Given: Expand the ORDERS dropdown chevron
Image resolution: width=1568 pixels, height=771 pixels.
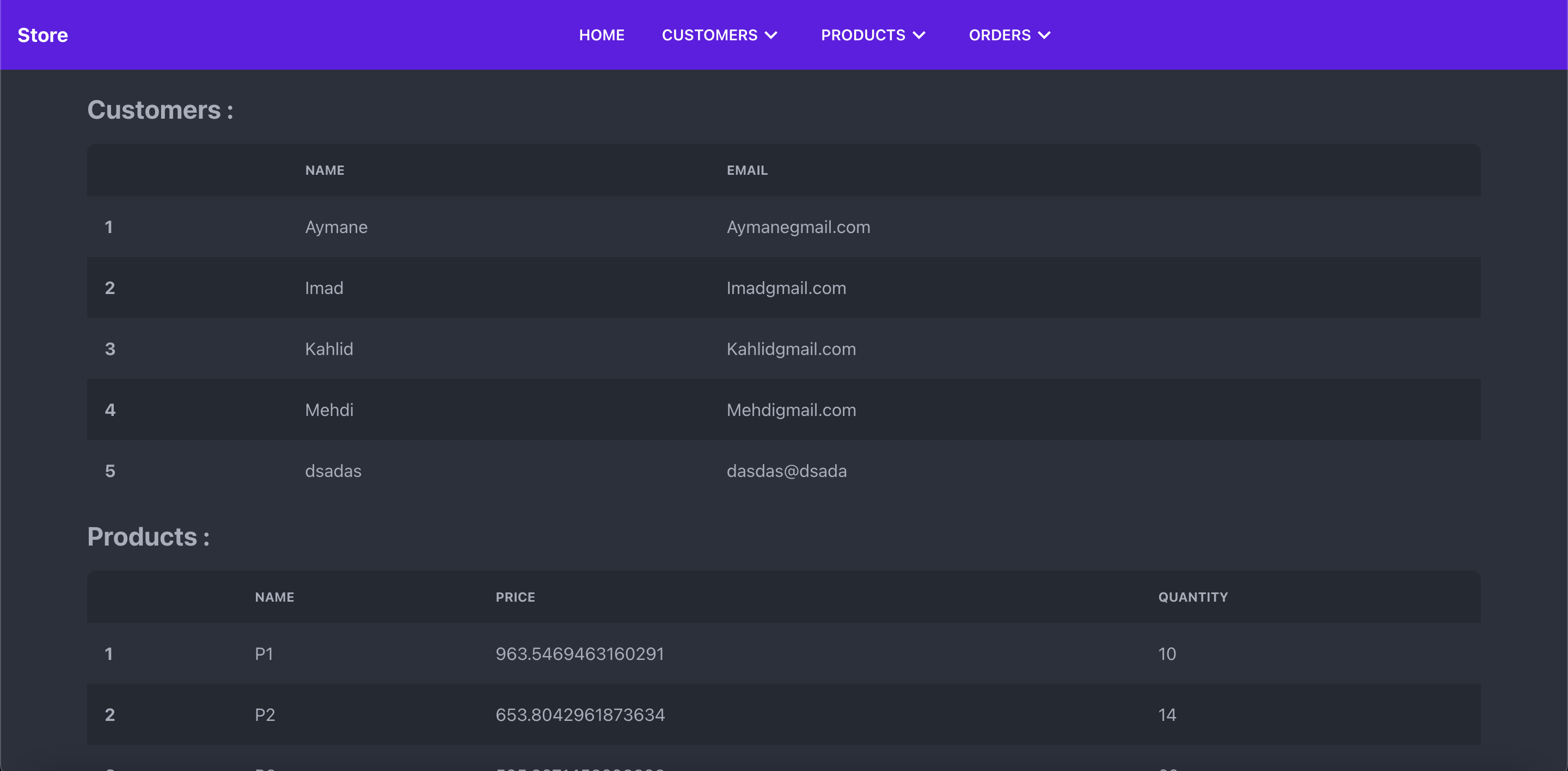Looking at the screenshot, I should pyautogui.click(x=1045, y=35).
